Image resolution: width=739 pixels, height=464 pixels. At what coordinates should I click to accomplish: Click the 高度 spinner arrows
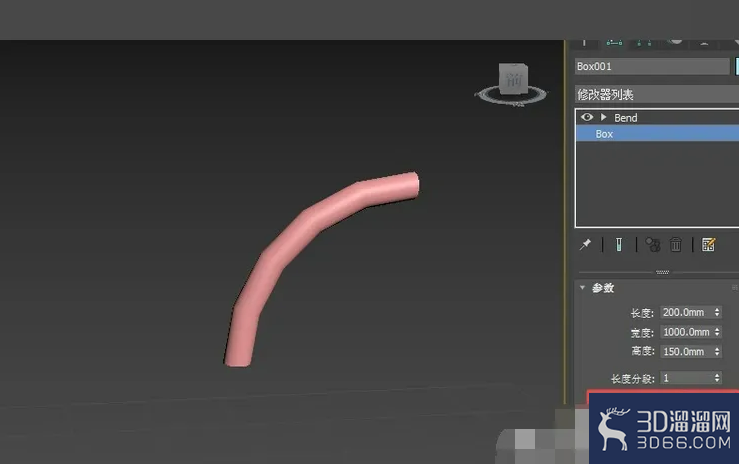(717, 351)
